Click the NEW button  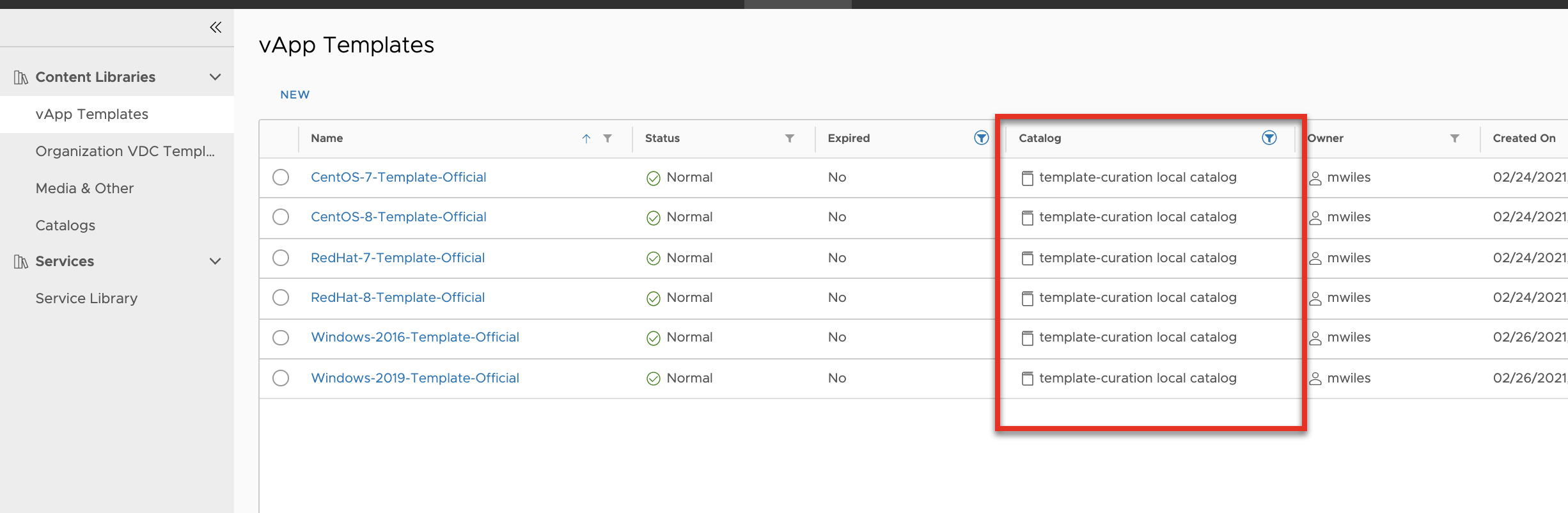click(295, 95)
